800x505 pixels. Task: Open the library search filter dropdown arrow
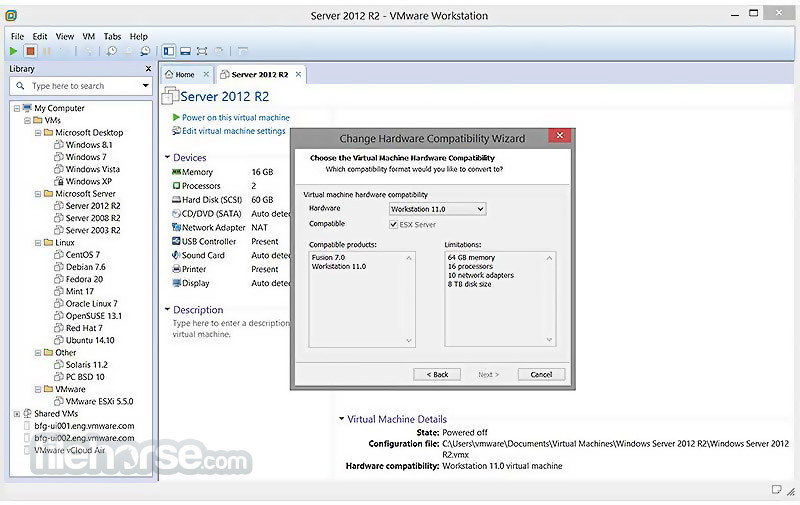(x=145, y=86)
